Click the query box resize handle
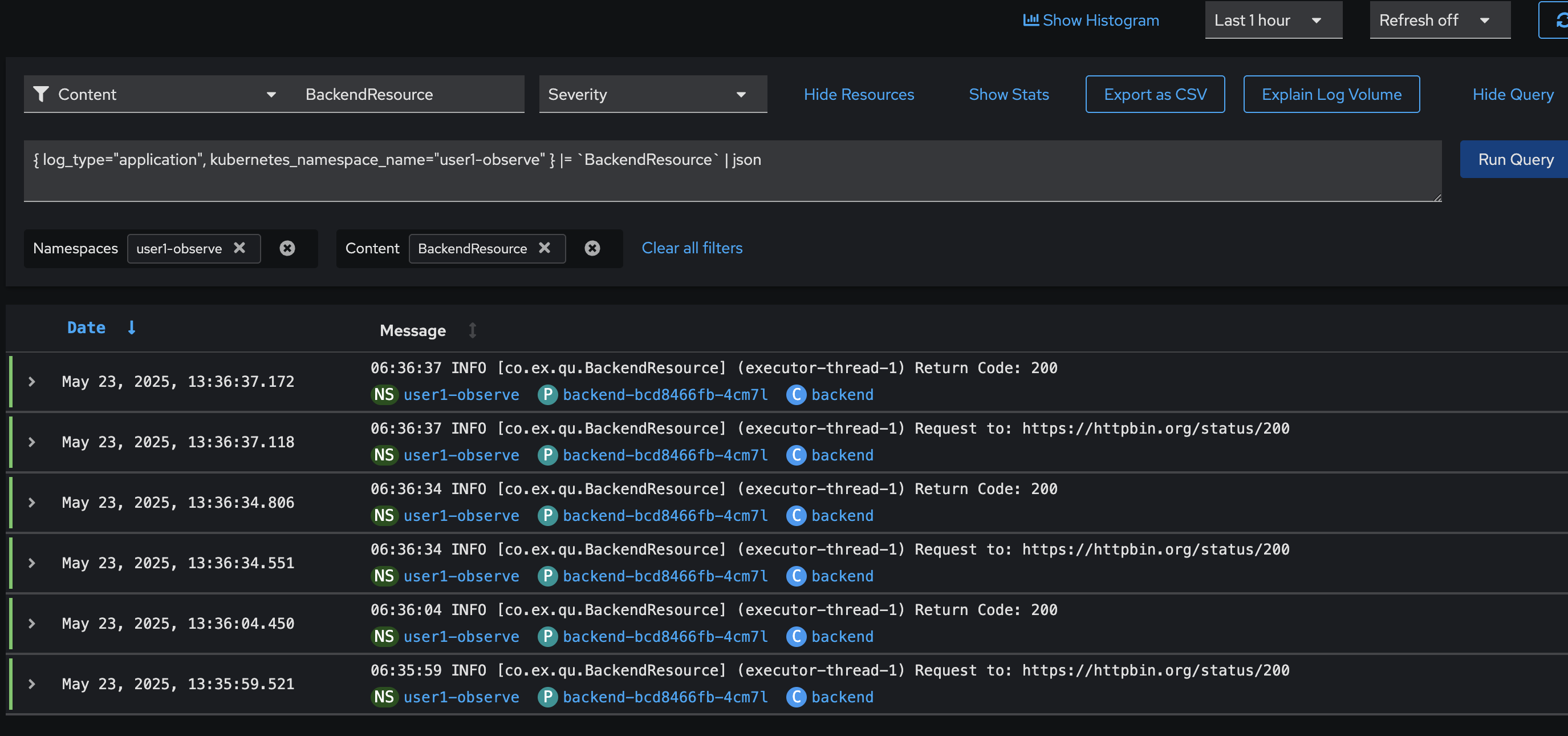Viewport: 1568px width, 736px height. click(x=1437, y=197)
